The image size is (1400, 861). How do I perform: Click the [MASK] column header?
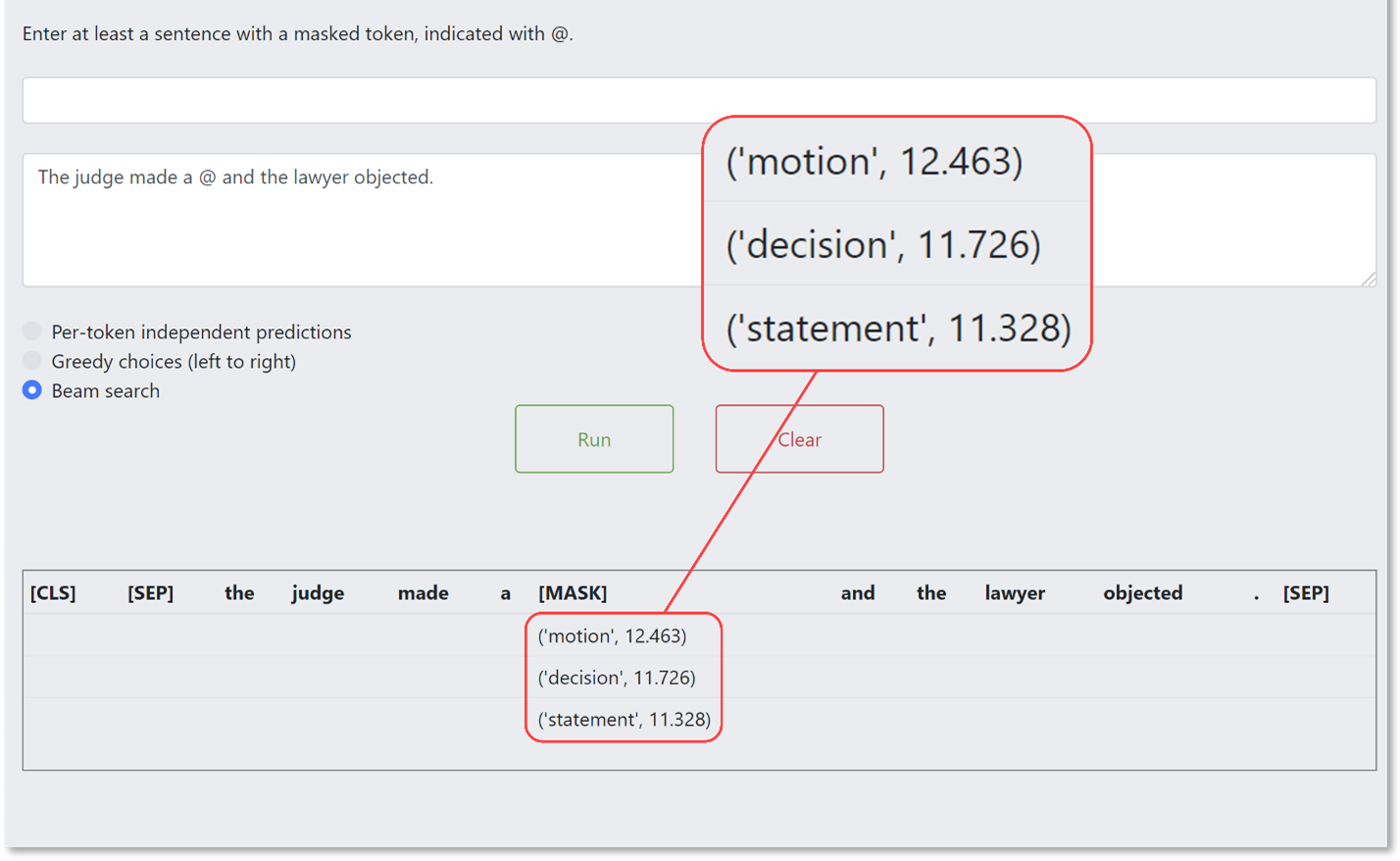tap(573, 593)
